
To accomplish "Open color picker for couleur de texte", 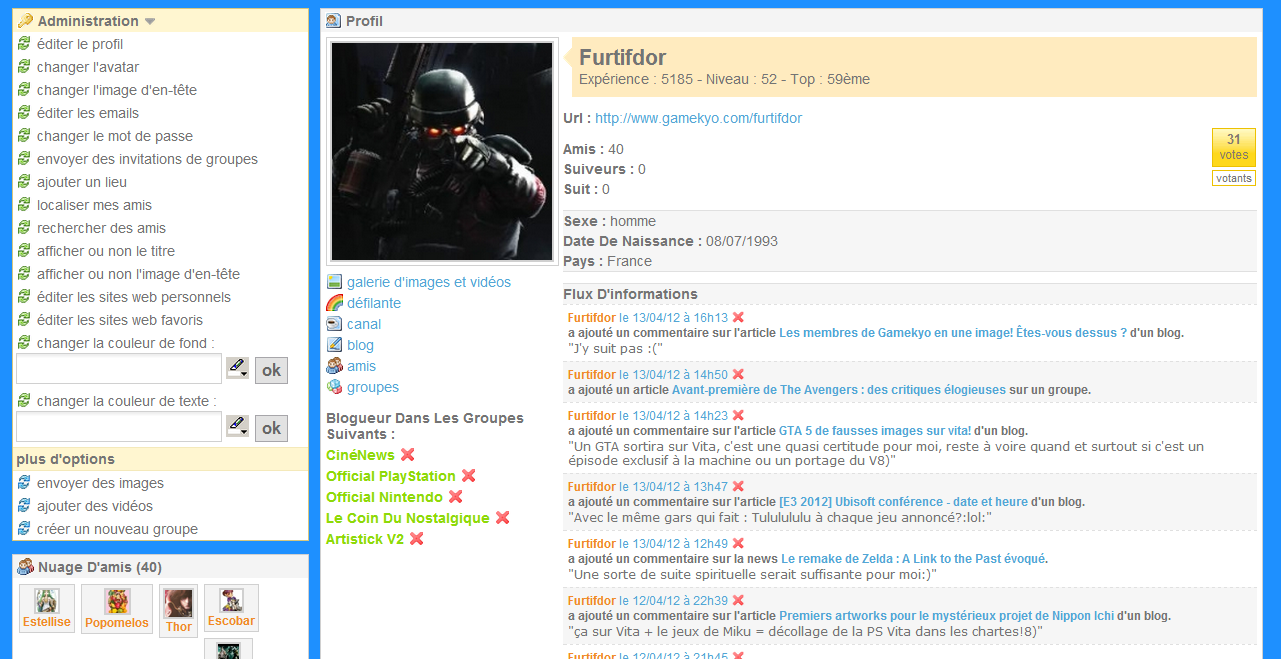I will pos(237,427).
